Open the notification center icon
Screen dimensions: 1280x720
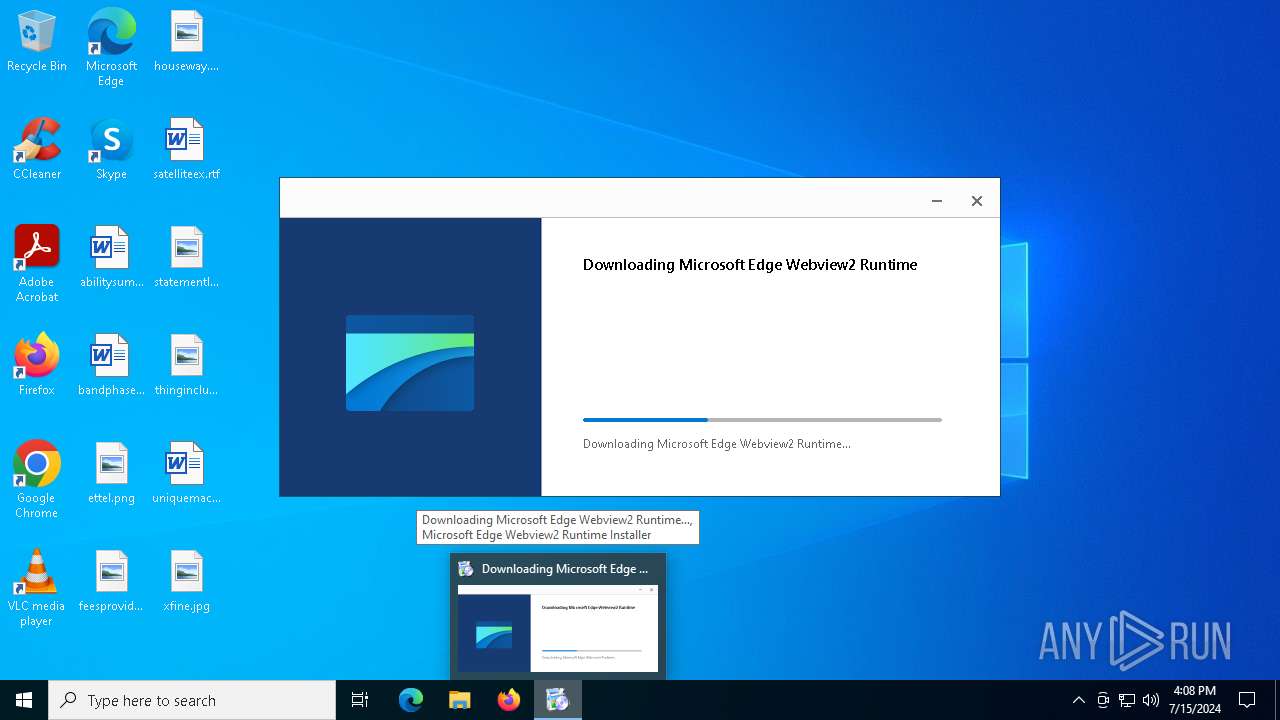1247,700
